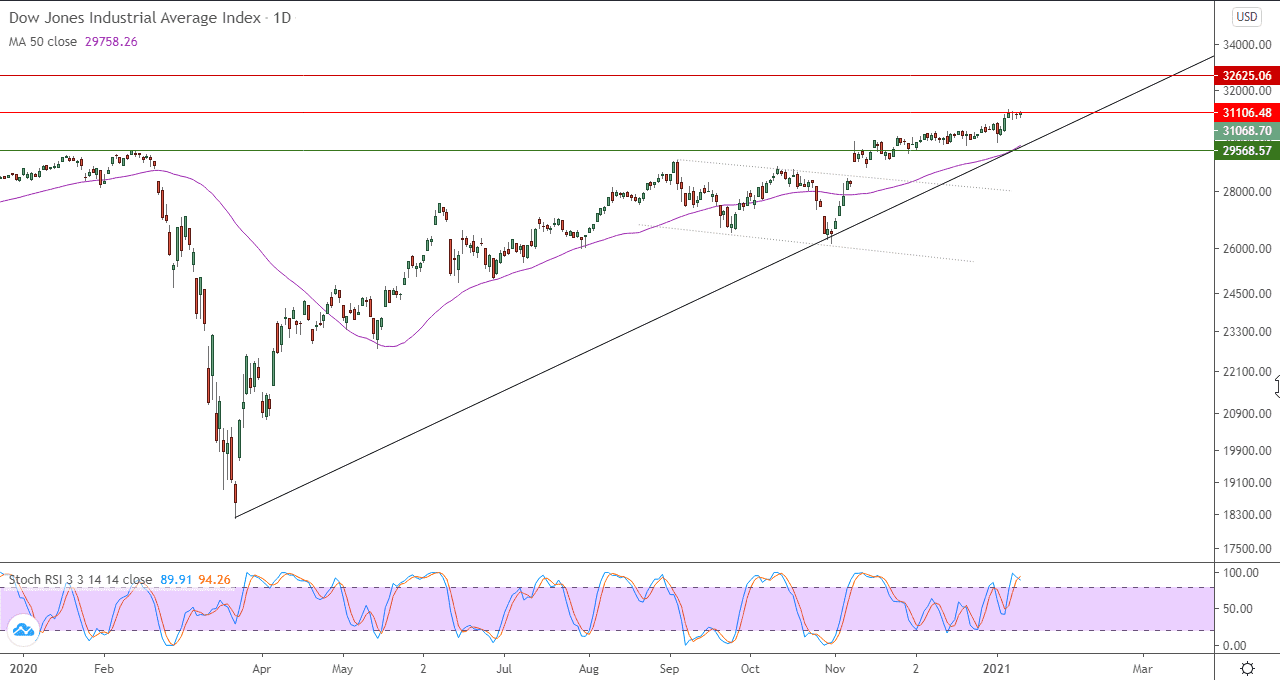Image resolution: width=1280 pixels, height=680 pixels.
Task: Open chart settings gear icon
Action: tap(1247, 668)
